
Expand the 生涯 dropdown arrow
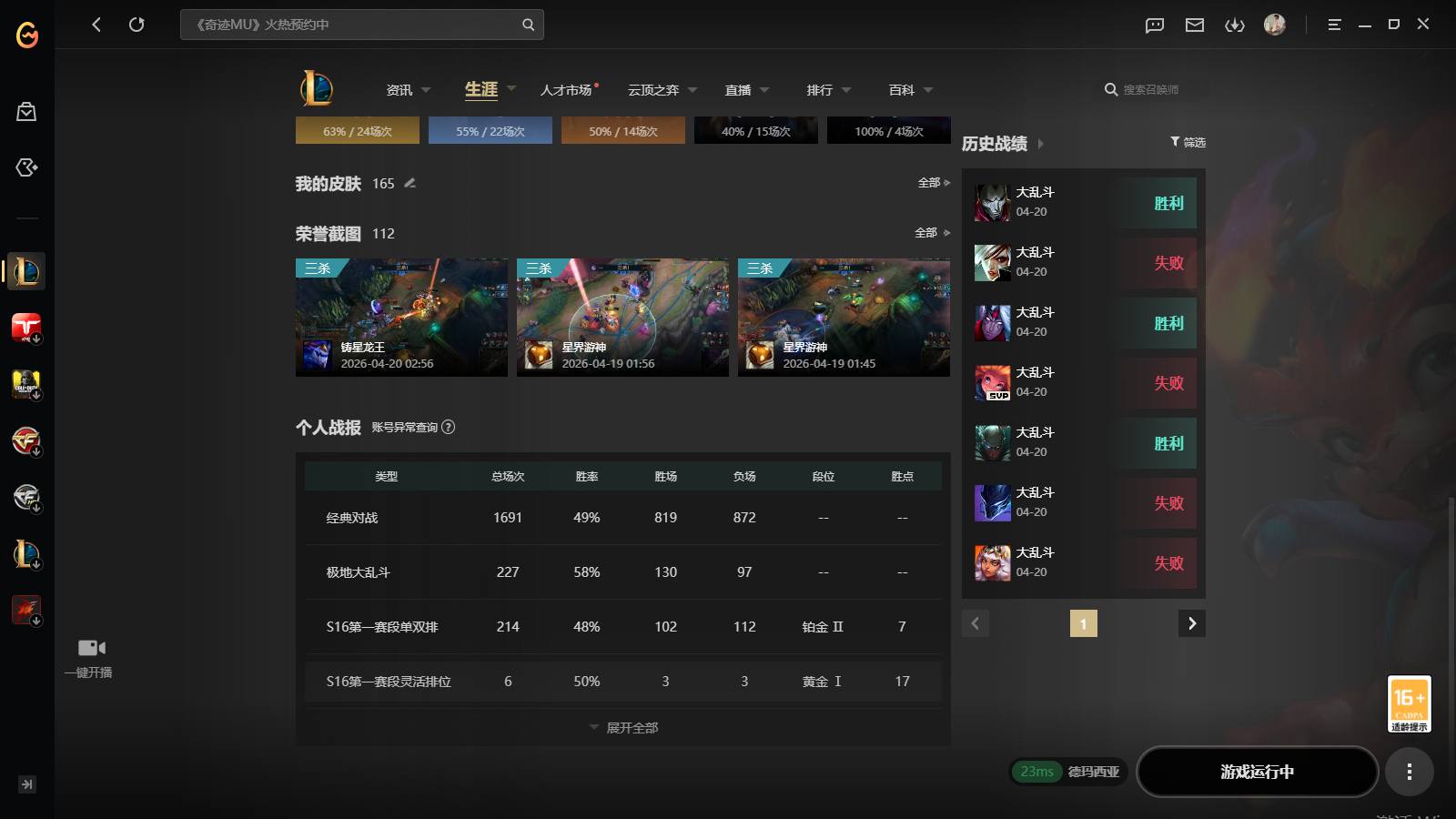[511, 88]
